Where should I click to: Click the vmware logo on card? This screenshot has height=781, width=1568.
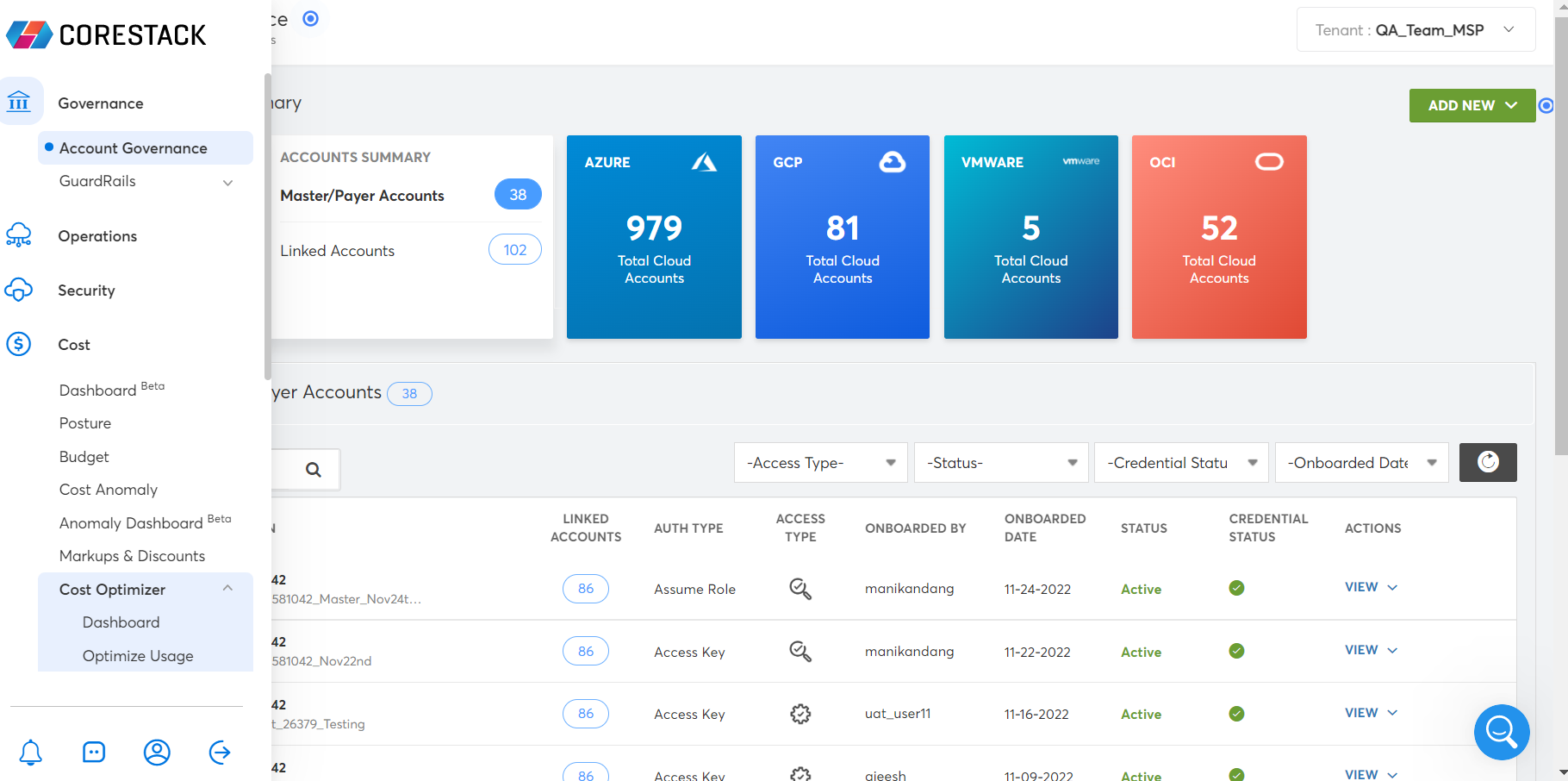[1081, 161]
